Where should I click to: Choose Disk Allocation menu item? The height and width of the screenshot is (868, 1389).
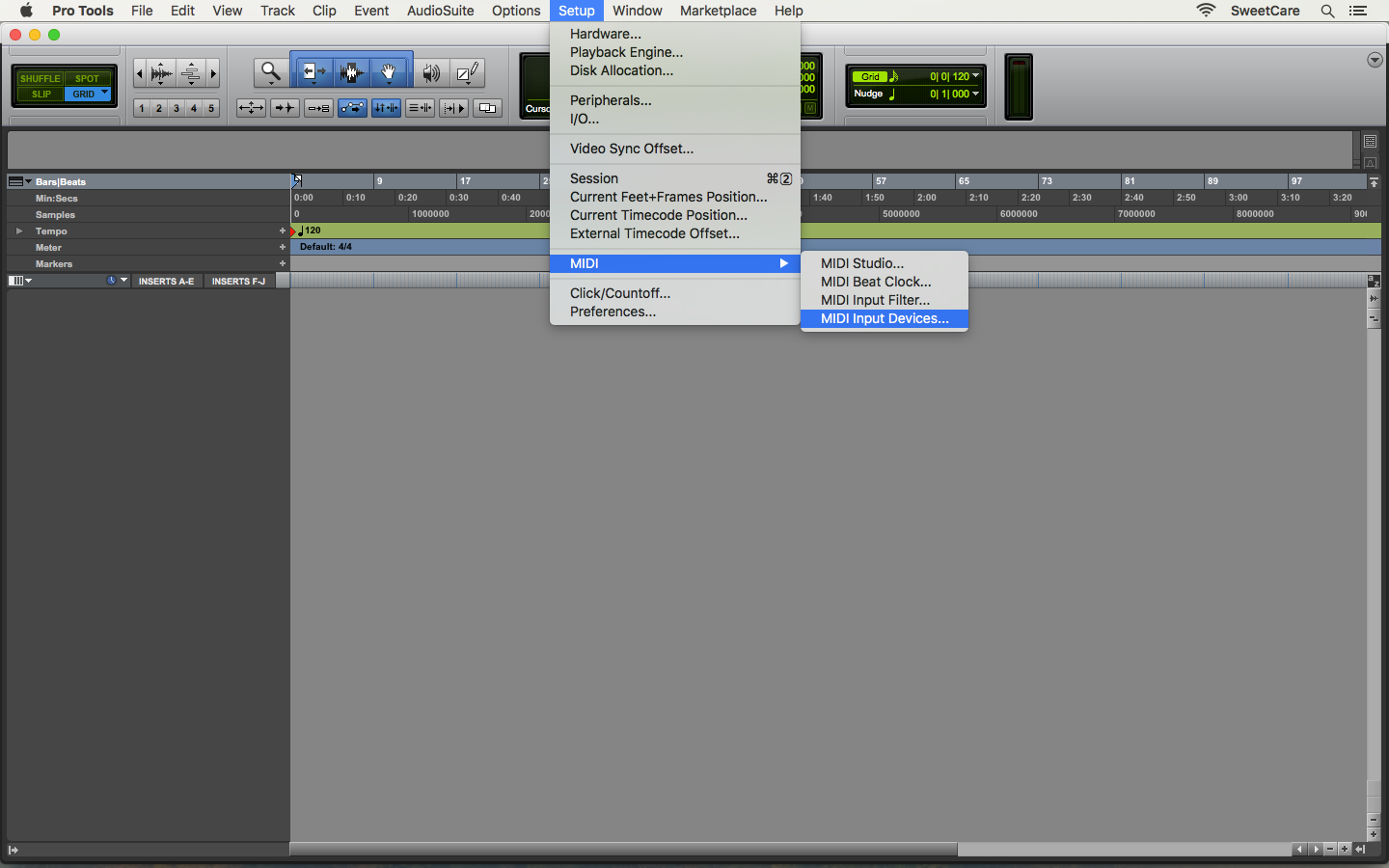point(675,70)
